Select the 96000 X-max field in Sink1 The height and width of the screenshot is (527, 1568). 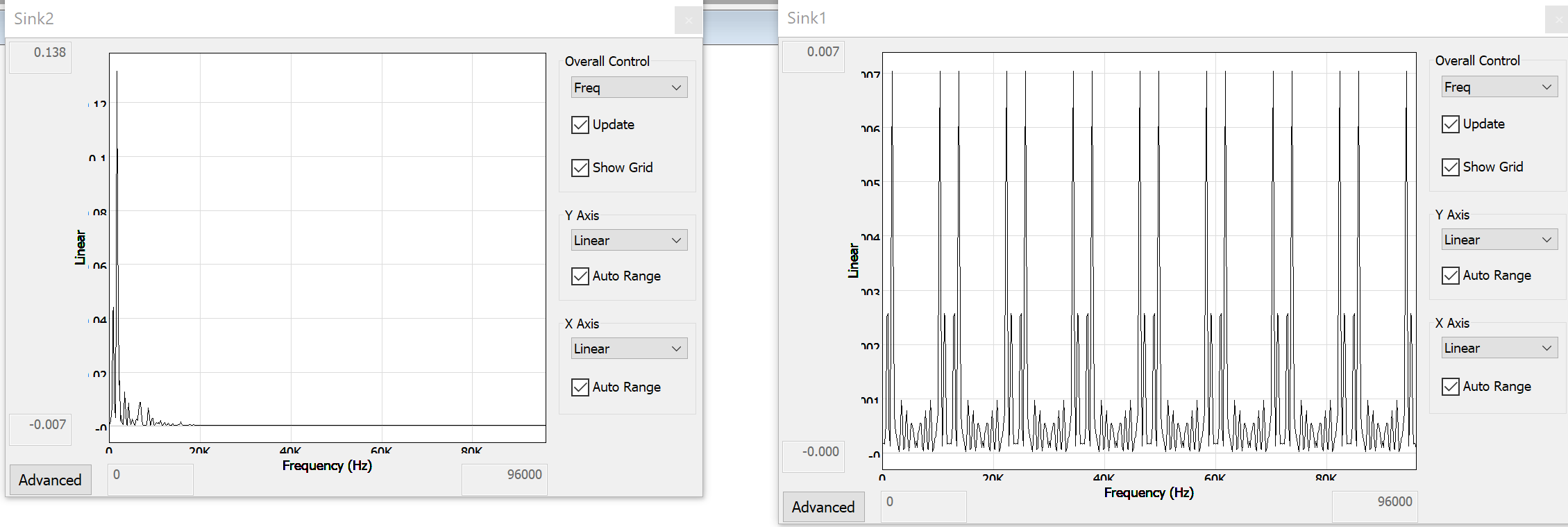tap(1374, 506)
